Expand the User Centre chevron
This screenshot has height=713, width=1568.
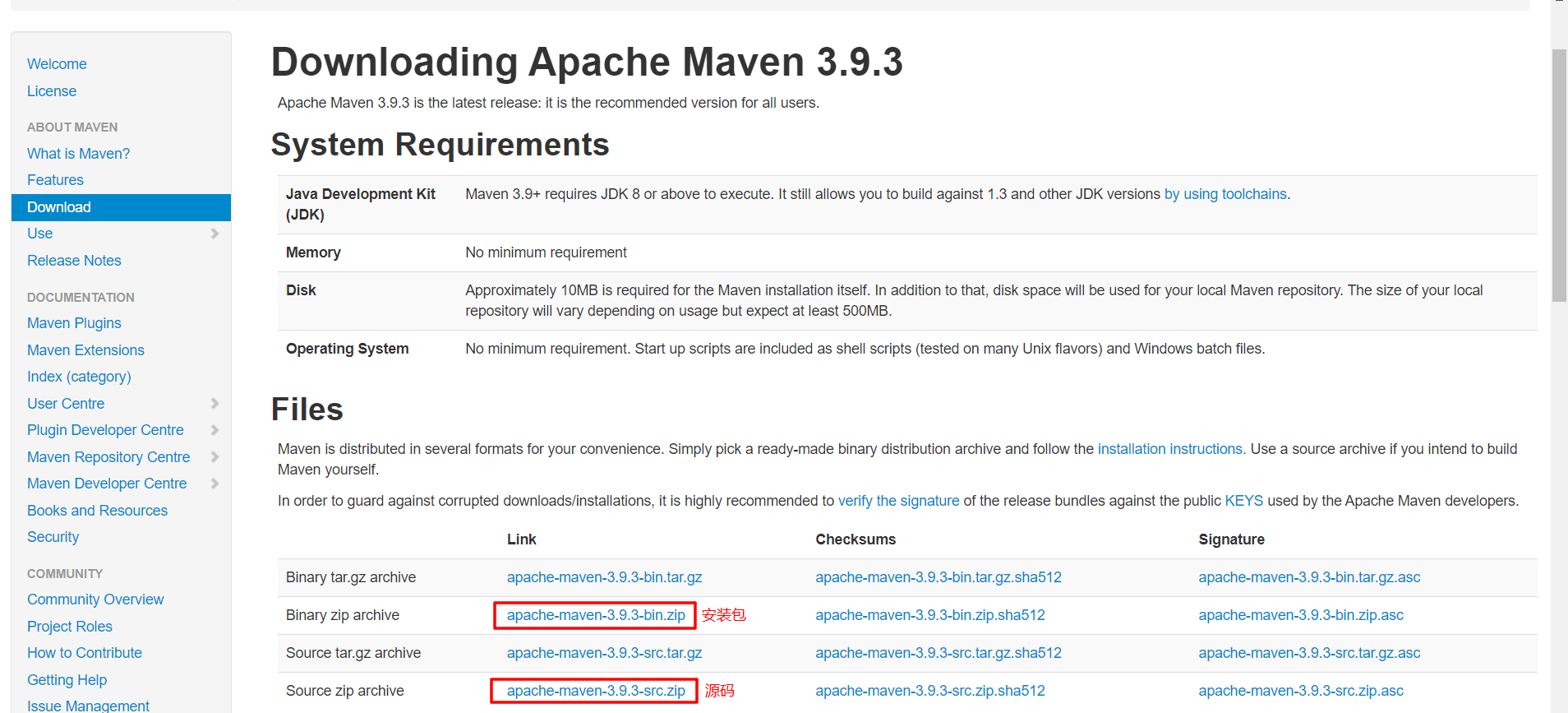pyautogui.click(x=214, y=404)
